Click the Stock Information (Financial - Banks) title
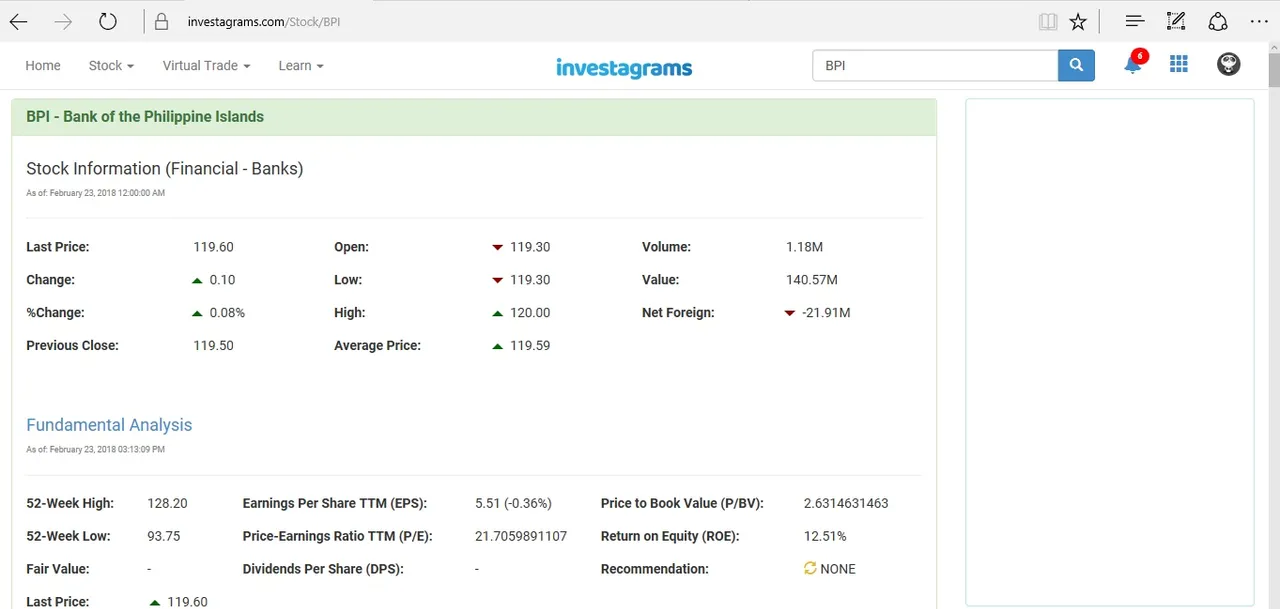 pyautogui.click(x=165, y=169)
